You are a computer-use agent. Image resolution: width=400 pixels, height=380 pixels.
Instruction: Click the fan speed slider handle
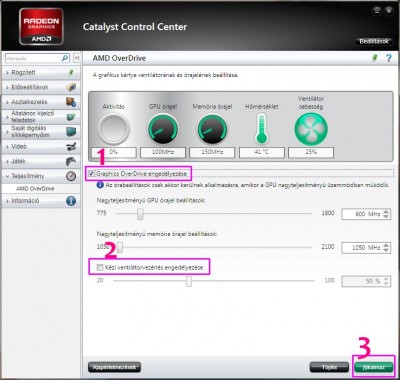(x=189, y=281)
